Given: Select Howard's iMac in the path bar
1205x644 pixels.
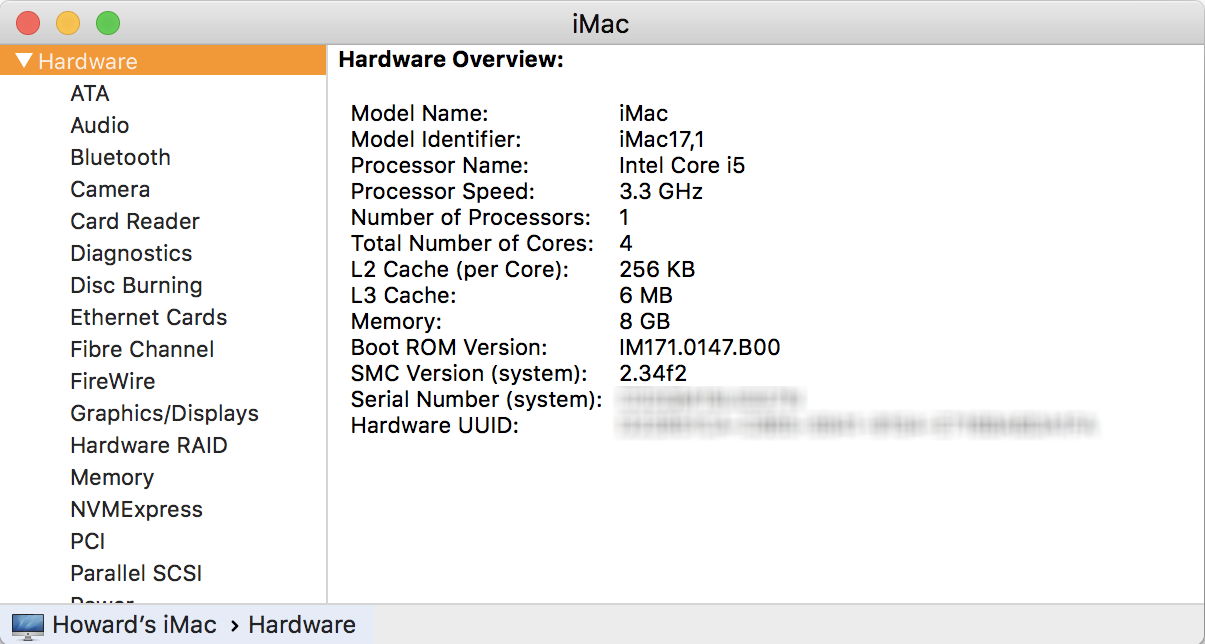Looking at the screenshot, I should [134, 625].
